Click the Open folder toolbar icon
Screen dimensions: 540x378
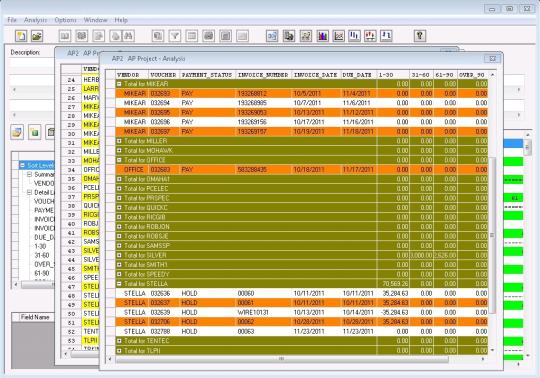pos(37,36)
